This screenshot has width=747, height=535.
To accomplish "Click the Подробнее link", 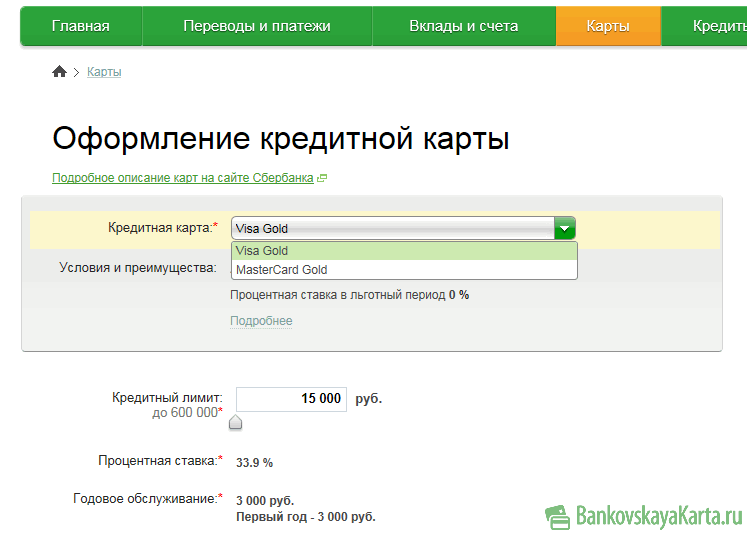I will pyautogui.click(x=261, y=321).
